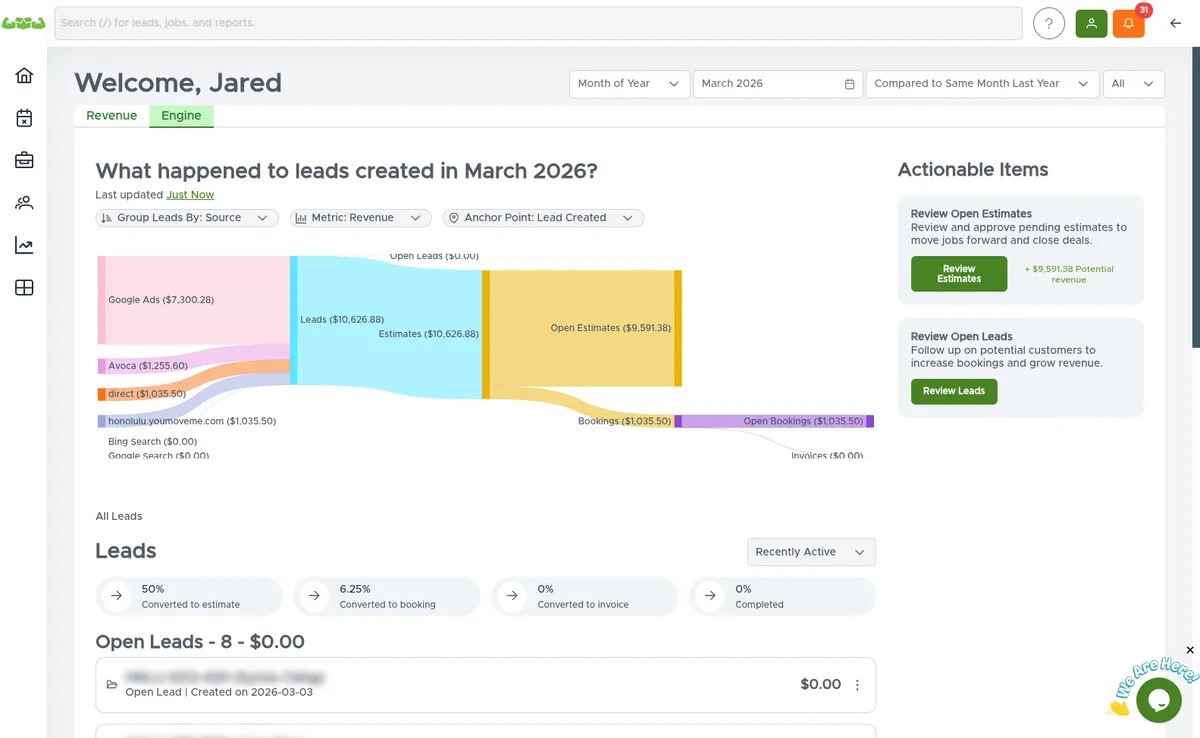The image size is (1200, 738).
Task: Select the calendar schedule icon in the sidebar
Action: click(x=24, y=117)
